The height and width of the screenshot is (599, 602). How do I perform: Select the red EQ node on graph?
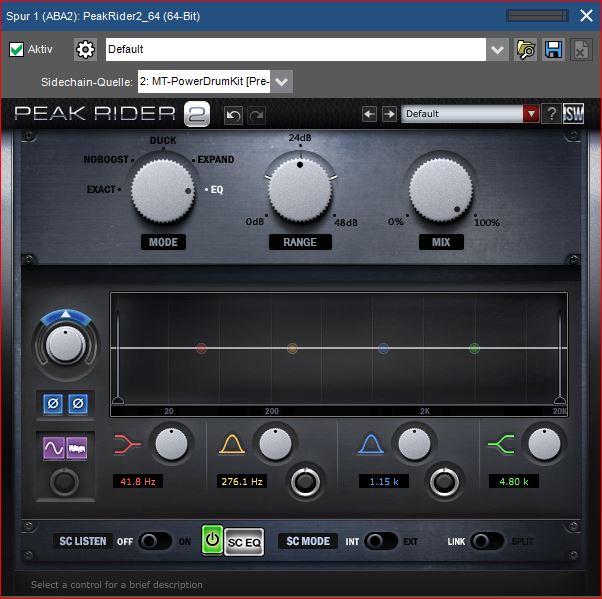click(x=202, y=348)
